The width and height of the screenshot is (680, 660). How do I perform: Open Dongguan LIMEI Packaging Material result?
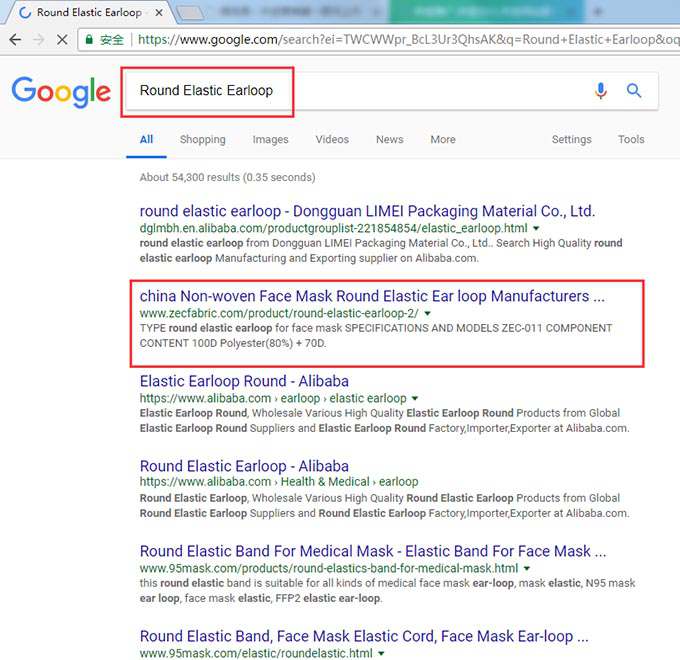367,211
